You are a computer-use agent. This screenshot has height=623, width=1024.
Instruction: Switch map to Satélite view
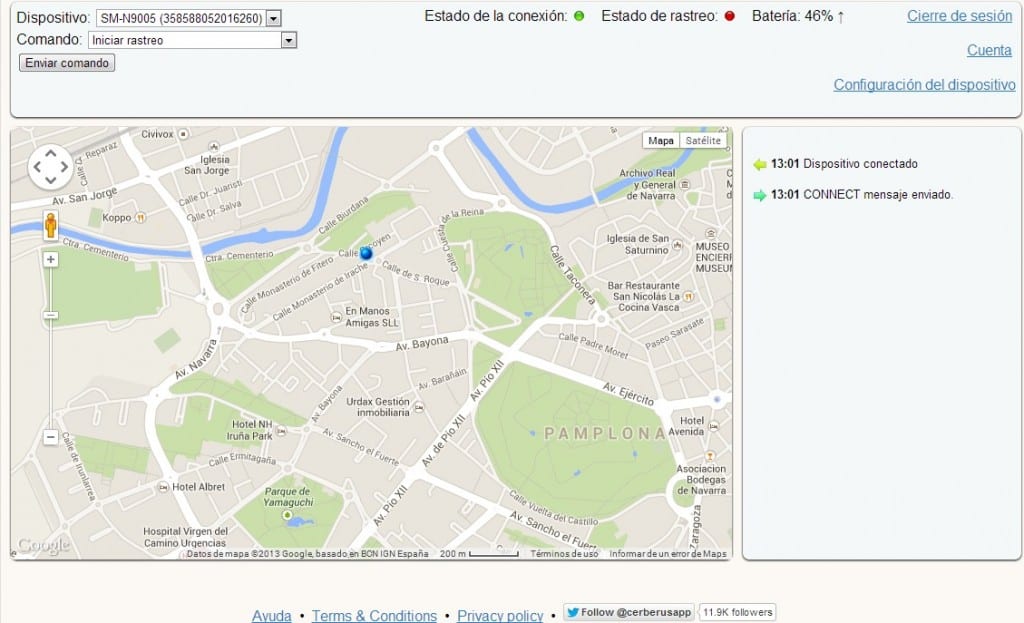(702, 141)
